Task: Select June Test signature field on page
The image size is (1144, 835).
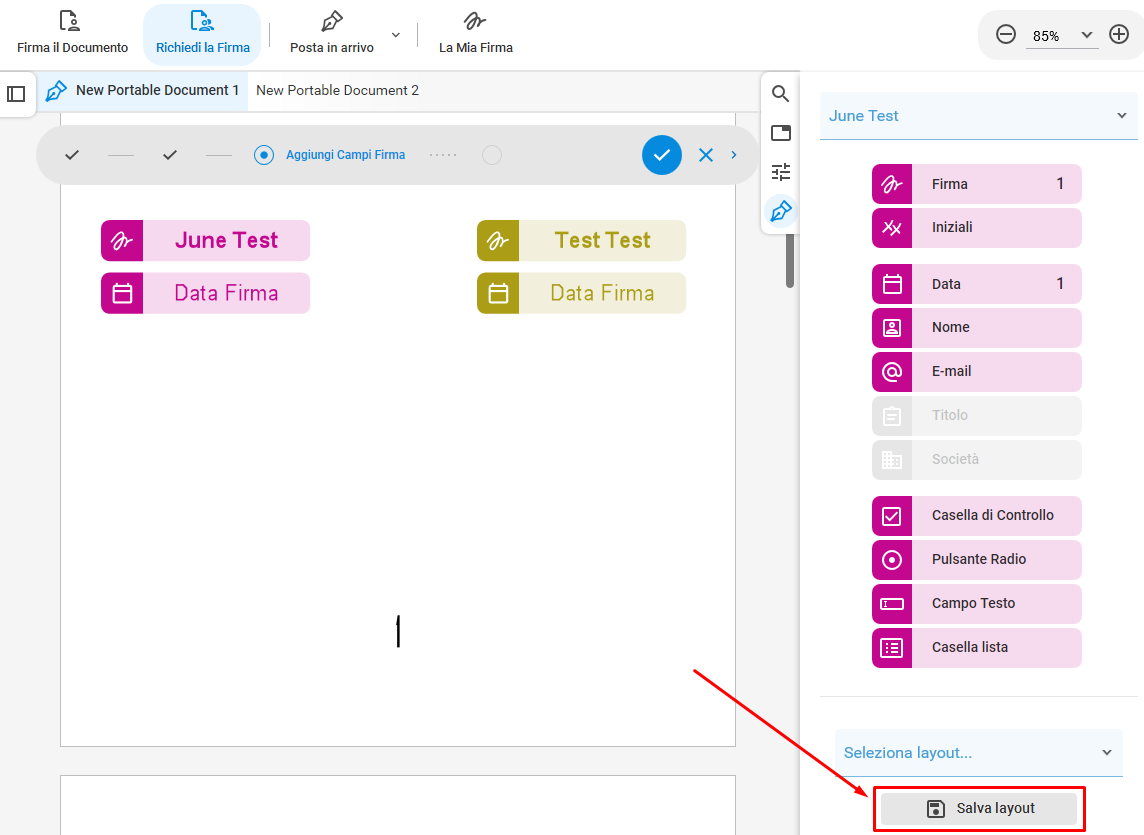Action: [205, 240]
